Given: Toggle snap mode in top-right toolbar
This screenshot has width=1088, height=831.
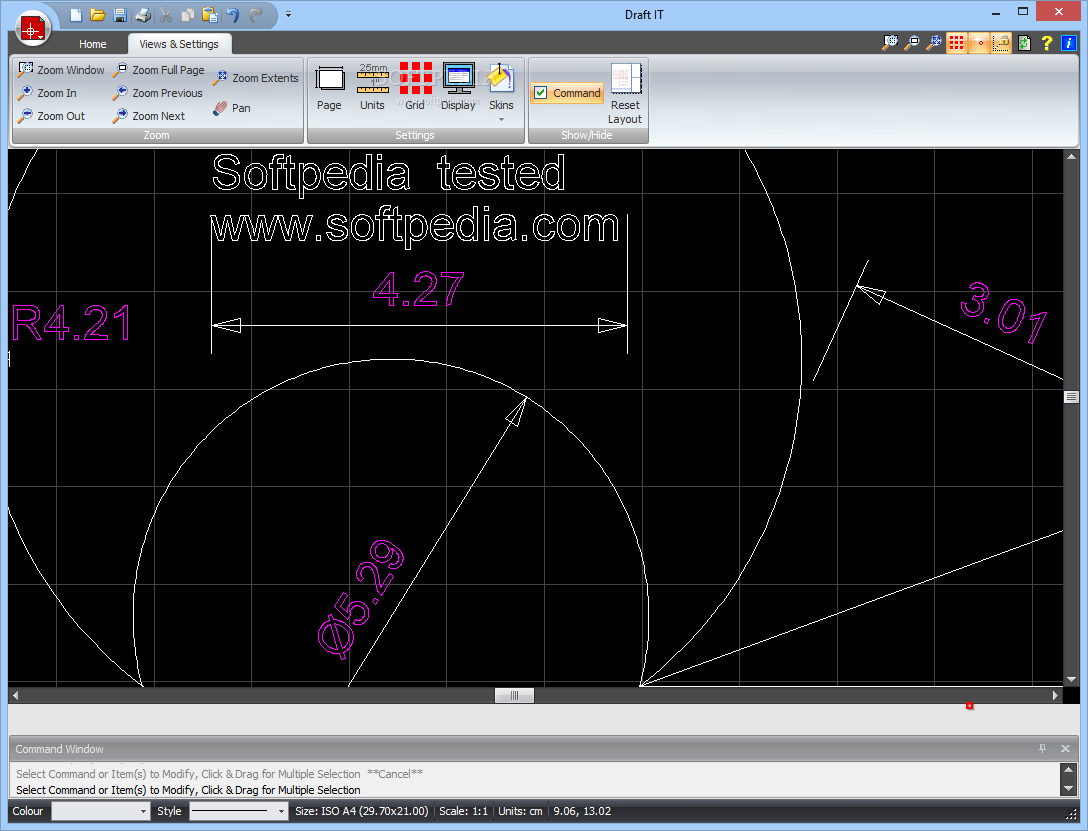Looking at the screenshot, I should click(x=979, y=43).
